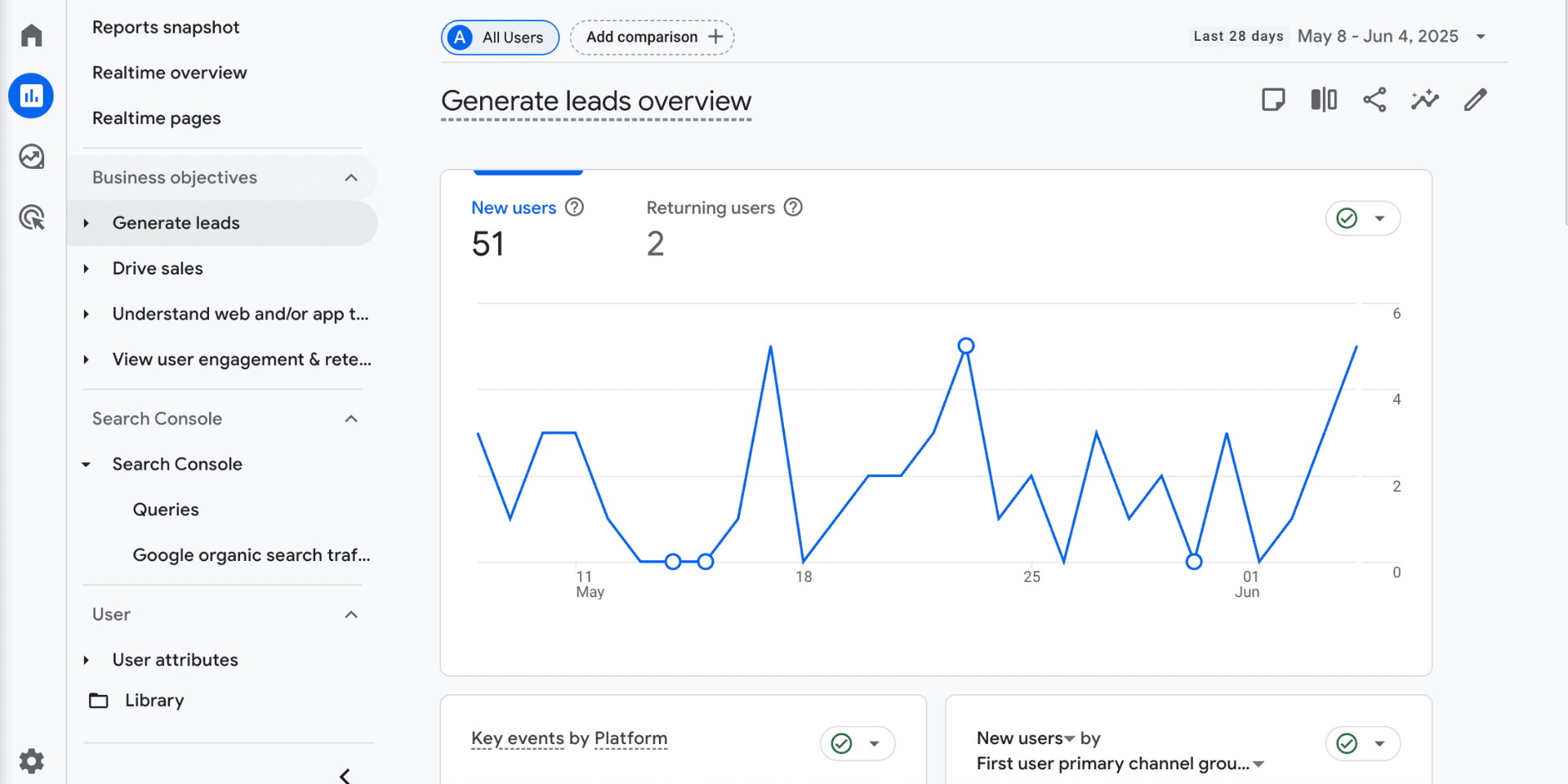1568x784 pixels.
Task: Open the Realtime overview report
Action: (169, 73)
